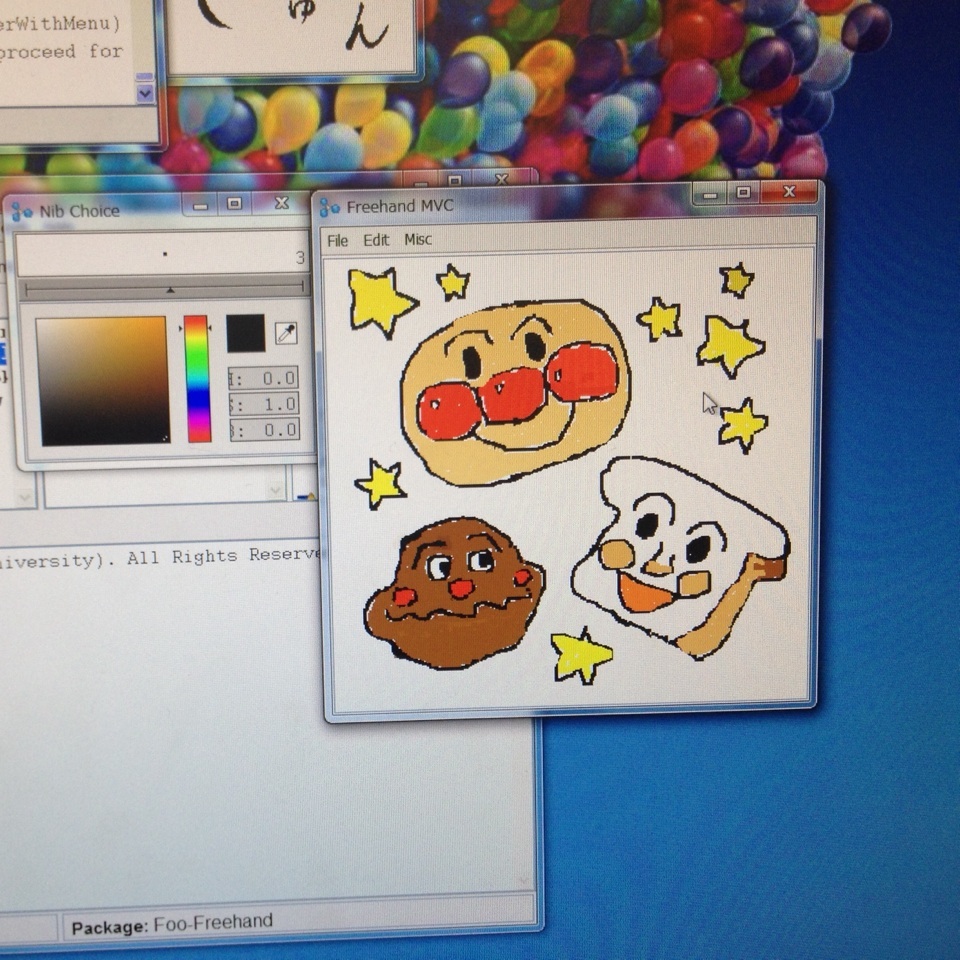The image size is (960, 960).
Task: Close the Nib Choice window
Action: (281, 203)
